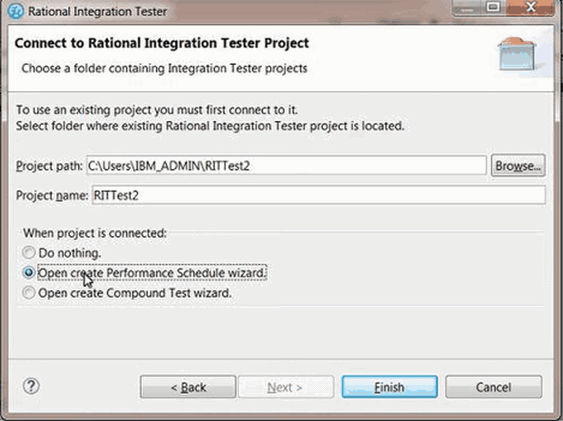Open help with the question mark icon

31,386
